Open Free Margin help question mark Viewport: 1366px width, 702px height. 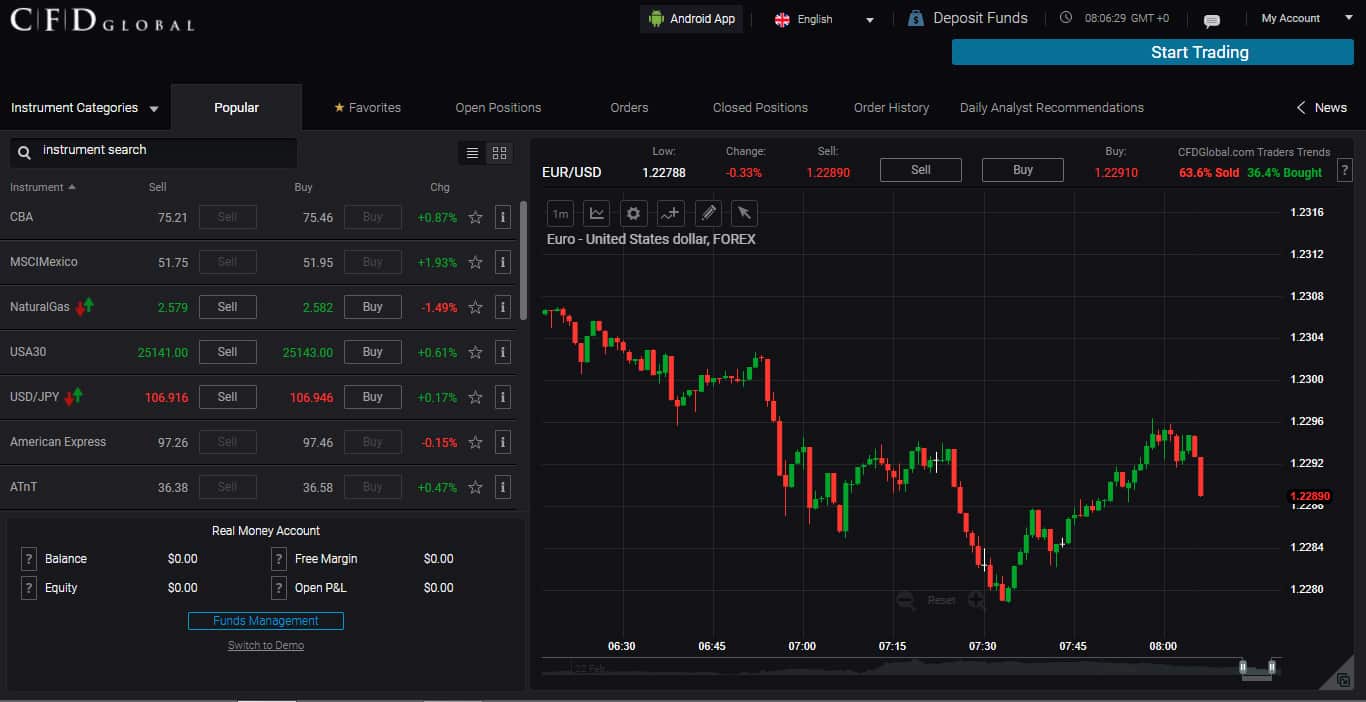pos(279,559)
